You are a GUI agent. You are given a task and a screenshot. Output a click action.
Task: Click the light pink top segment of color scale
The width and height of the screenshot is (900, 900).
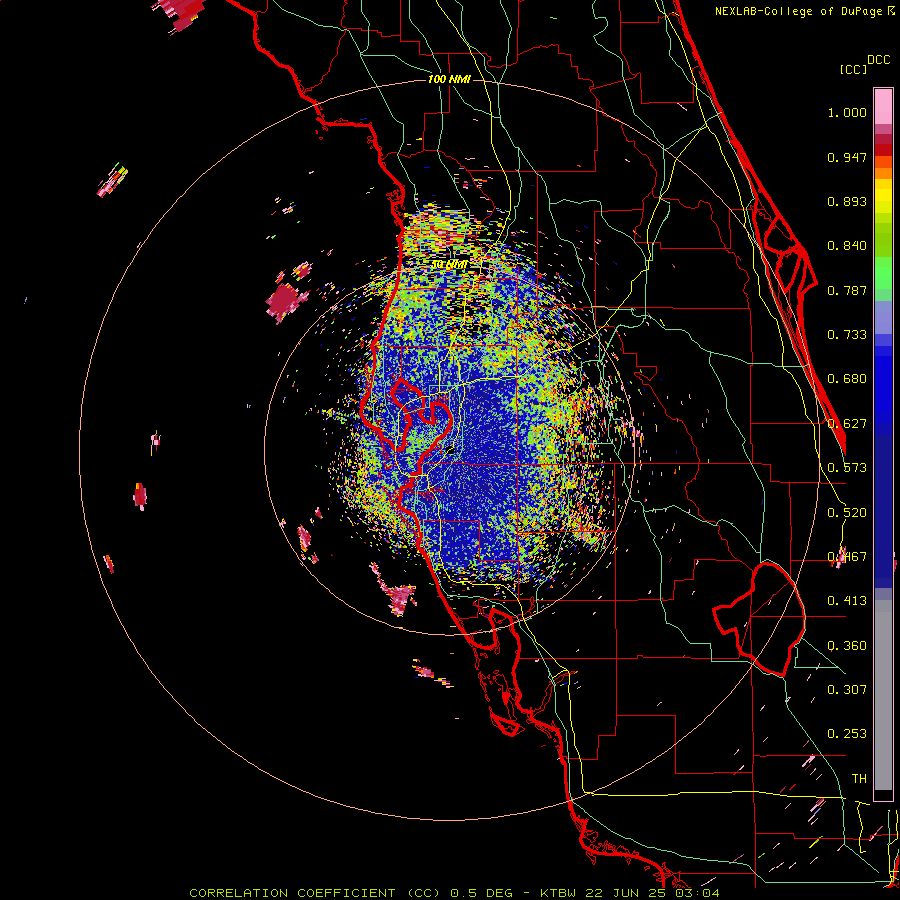point(883,107)
